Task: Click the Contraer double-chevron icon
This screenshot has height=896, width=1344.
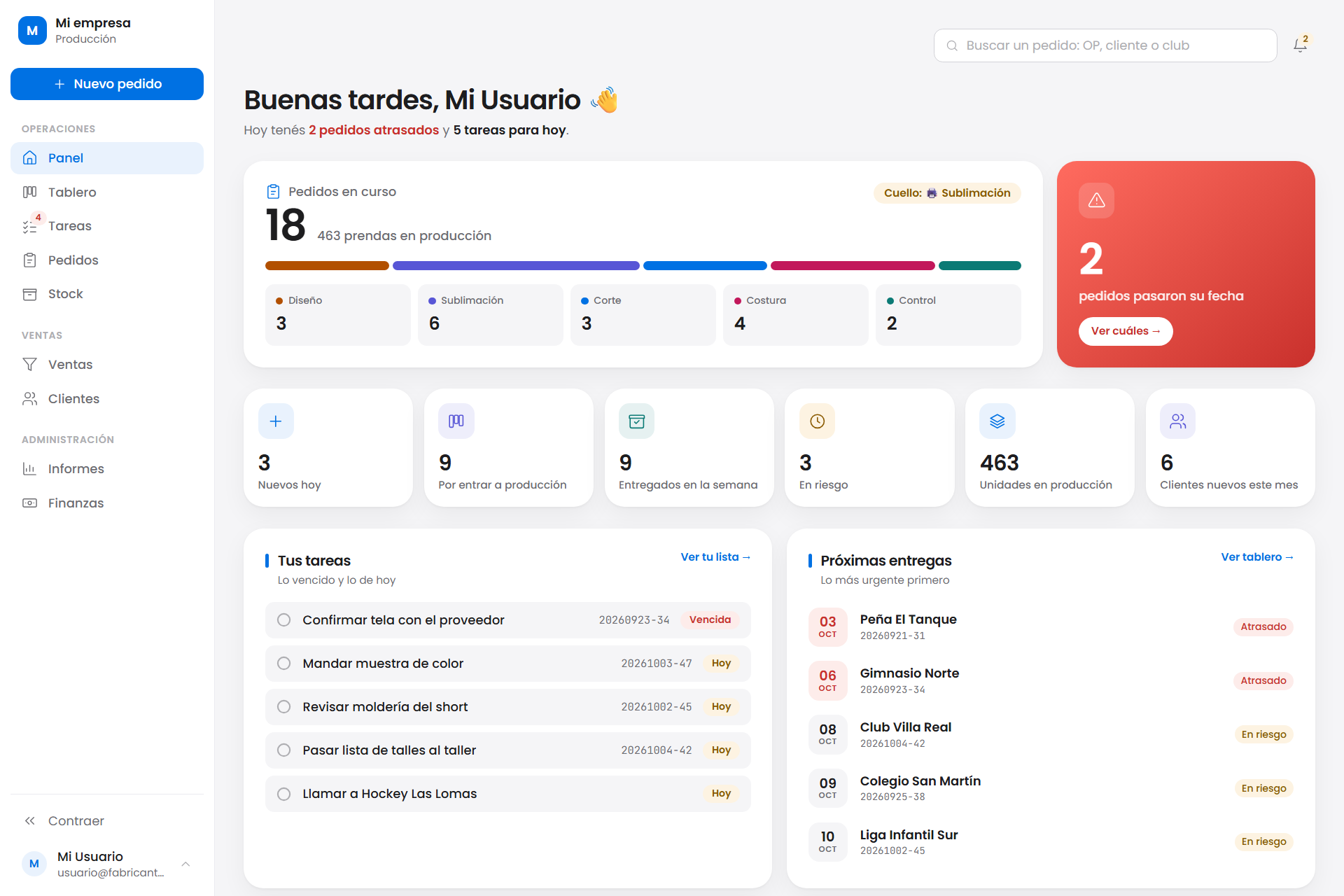Action: click(29, 821)
